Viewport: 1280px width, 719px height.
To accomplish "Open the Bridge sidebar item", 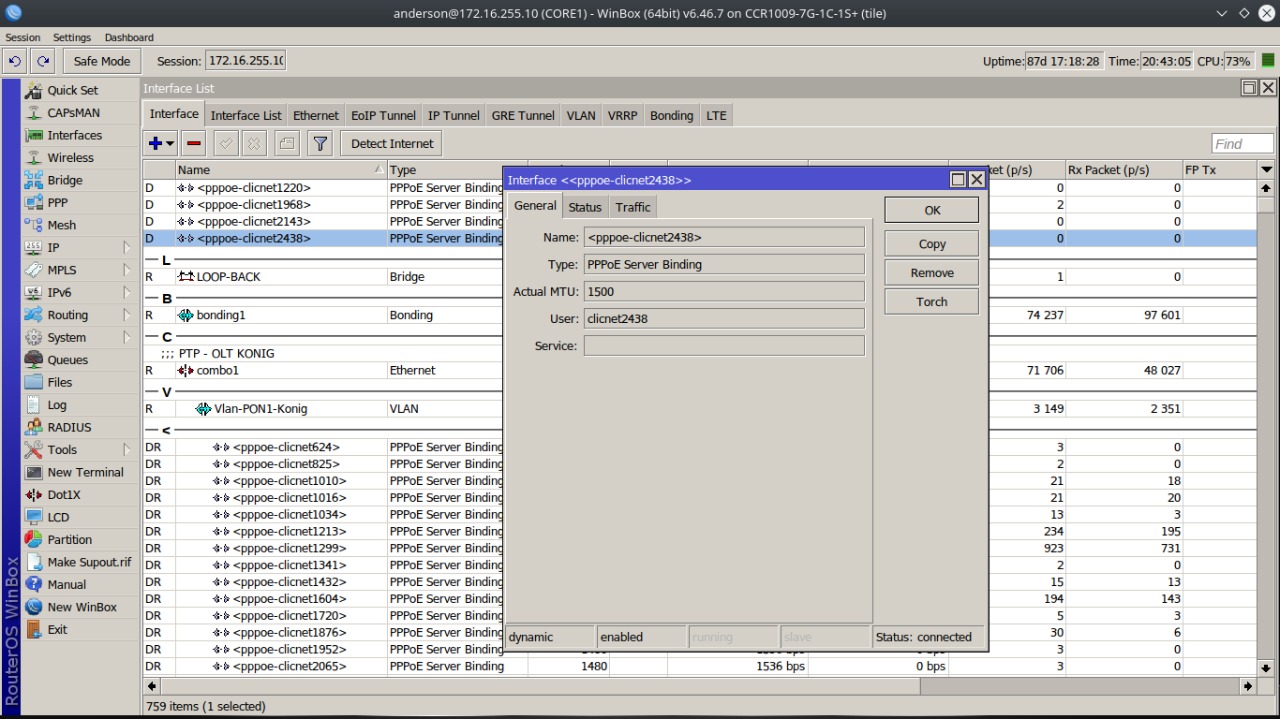I will (65, 180).
